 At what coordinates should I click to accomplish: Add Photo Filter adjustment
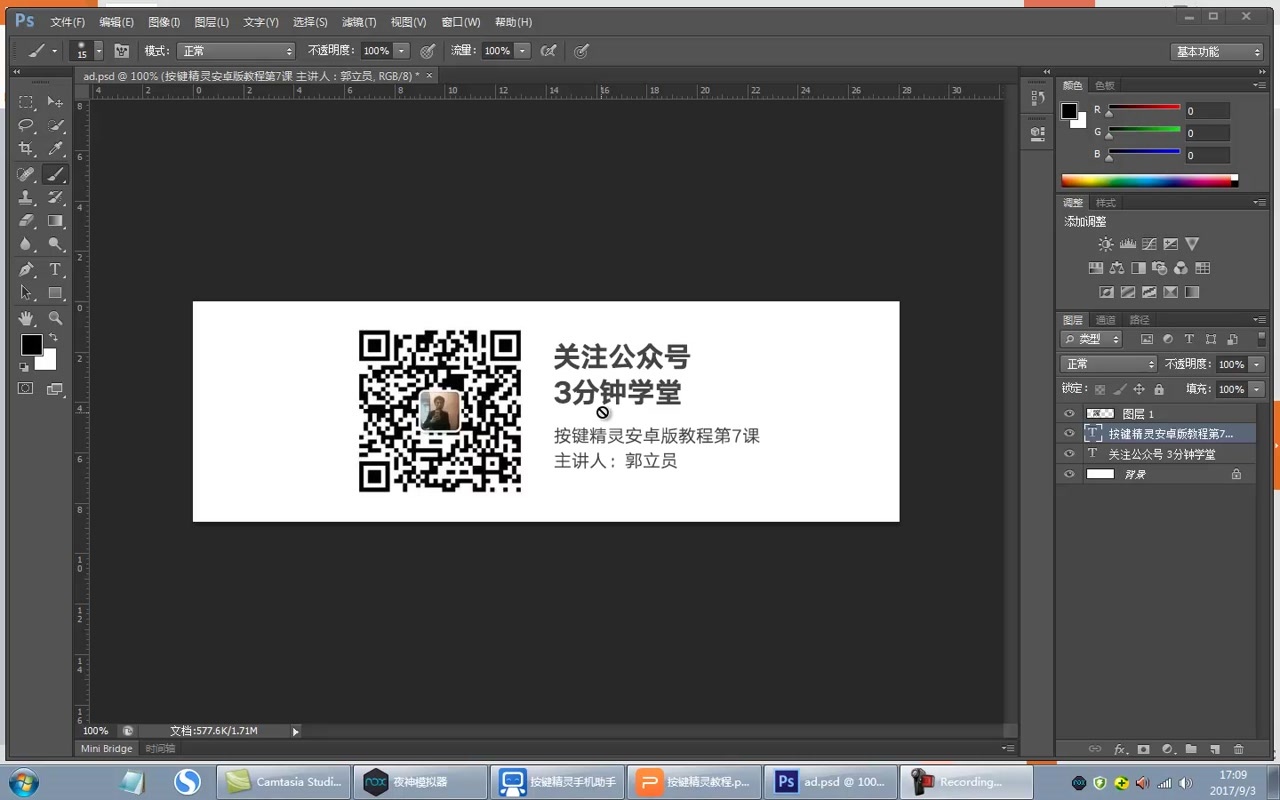tap(1160, 268)
